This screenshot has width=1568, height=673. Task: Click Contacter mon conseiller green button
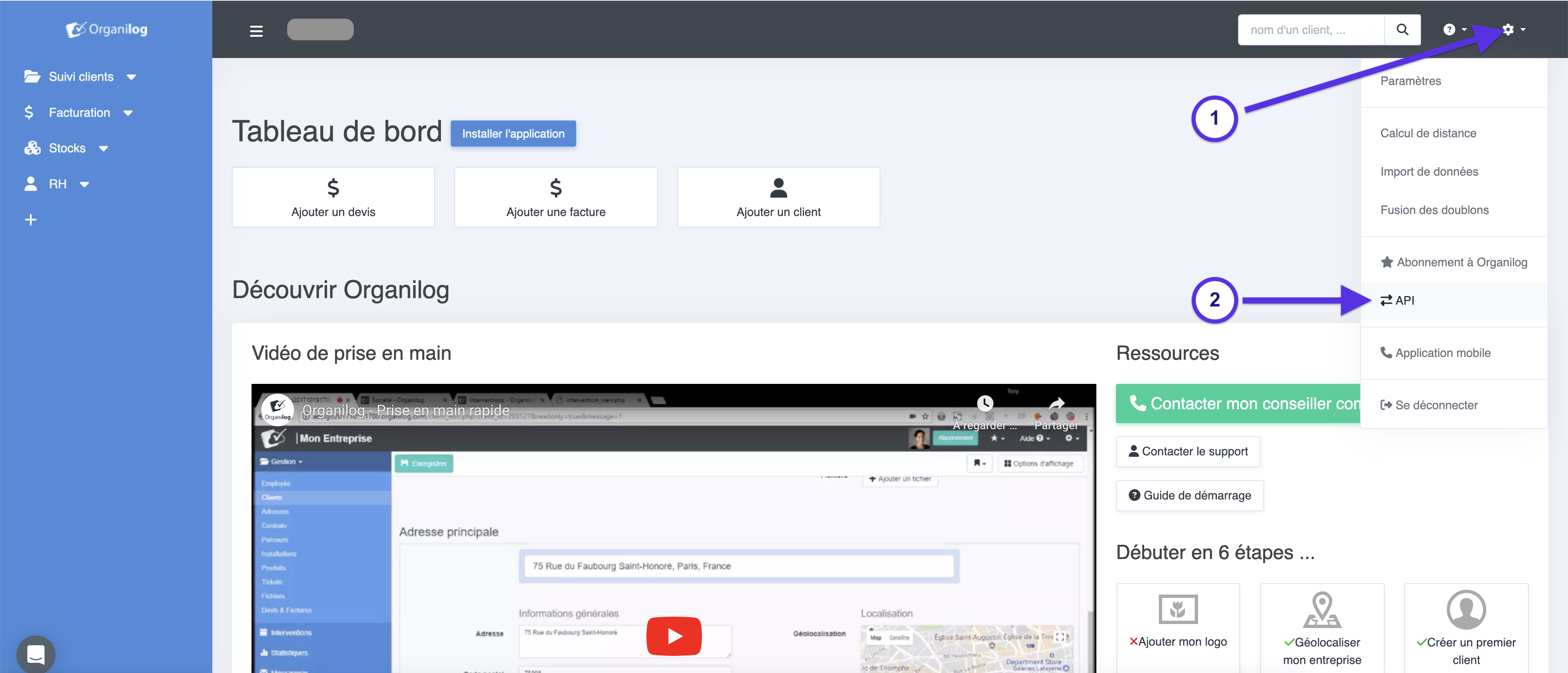tap(1238, 403)
